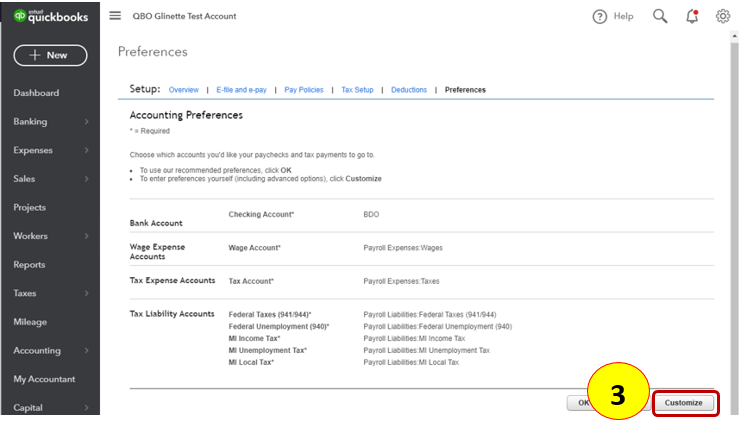Expand the Expenses submenu arrow
This screenshot has width=739, height=423.
click(87, 150)
